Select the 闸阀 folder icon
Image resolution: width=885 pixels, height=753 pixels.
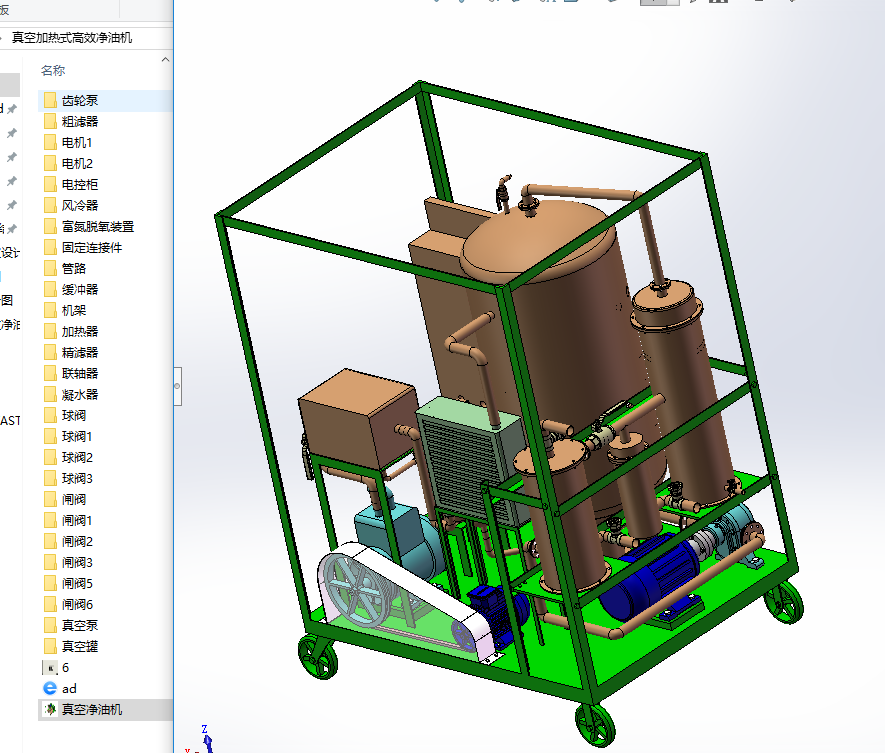click(50, 500)
